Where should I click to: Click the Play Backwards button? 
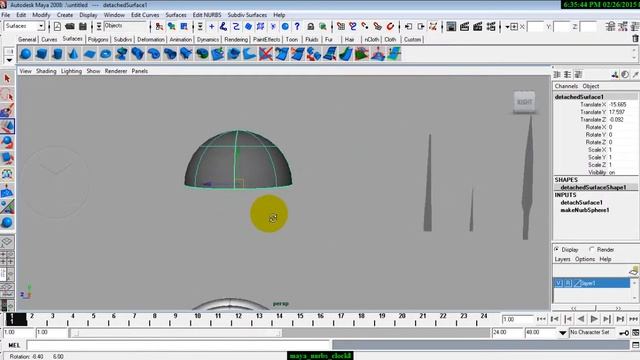click(581, 319)
